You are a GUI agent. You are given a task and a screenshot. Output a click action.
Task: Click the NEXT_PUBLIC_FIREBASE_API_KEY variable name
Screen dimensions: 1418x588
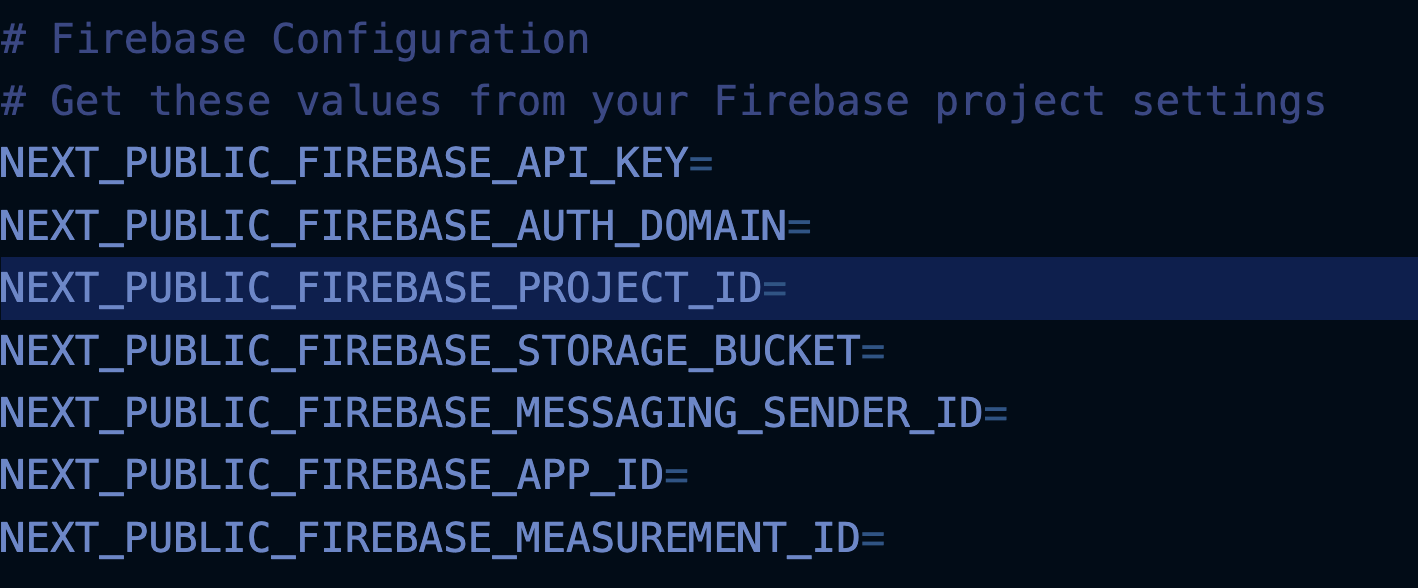[344, 164]
